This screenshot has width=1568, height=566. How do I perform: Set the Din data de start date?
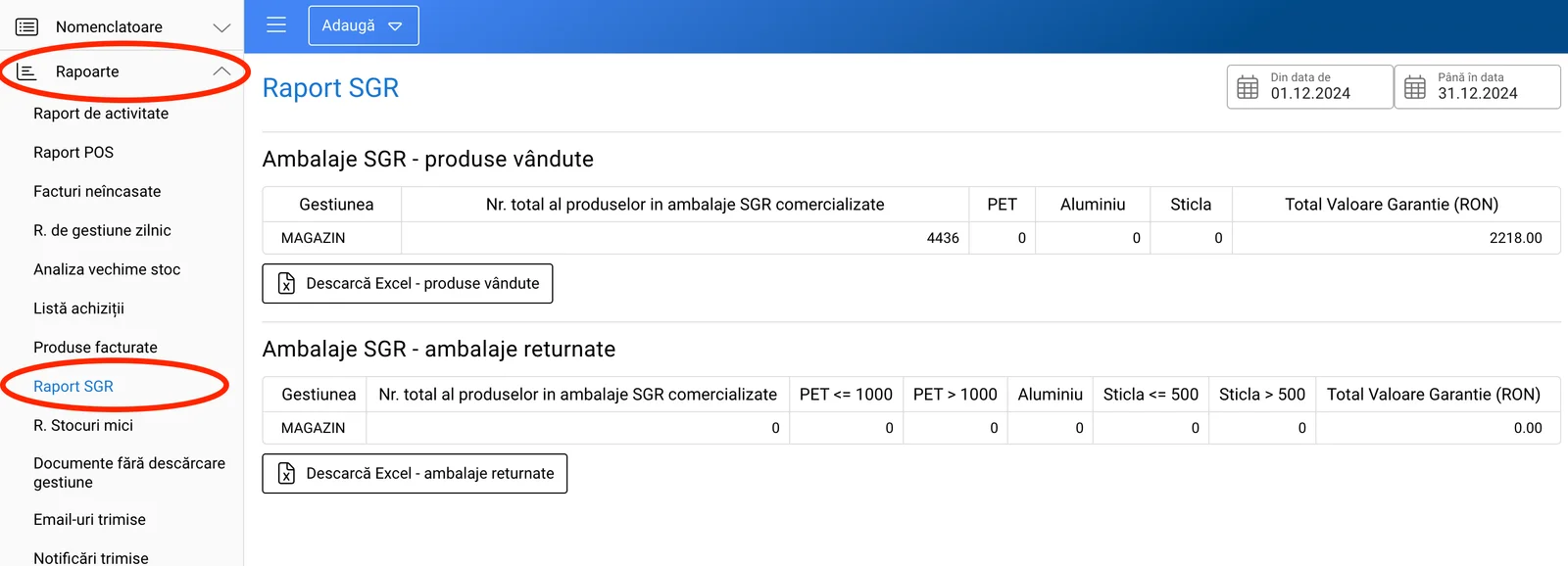(1310, 87)
